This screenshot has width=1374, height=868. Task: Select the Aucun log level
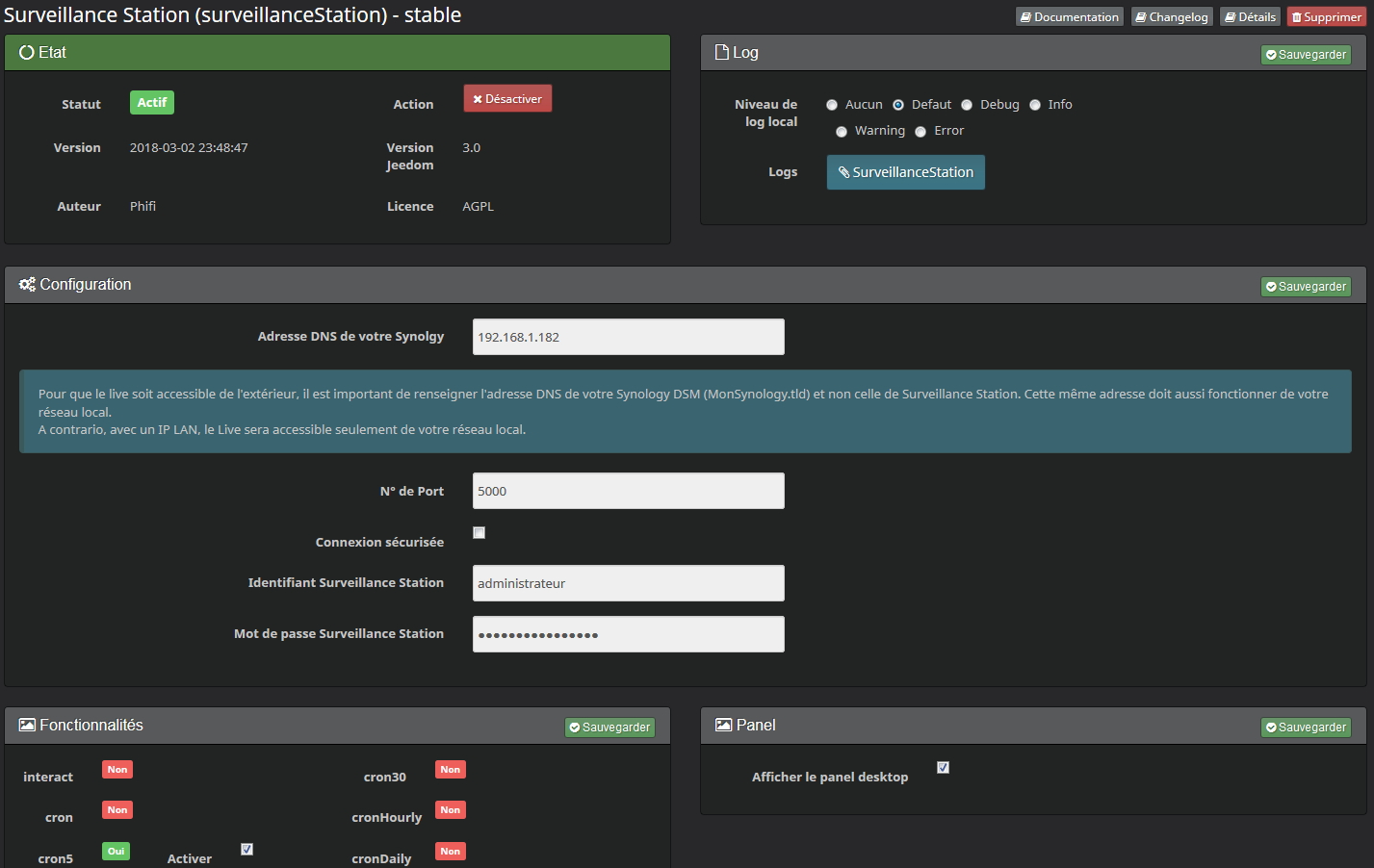coord(832,105)
